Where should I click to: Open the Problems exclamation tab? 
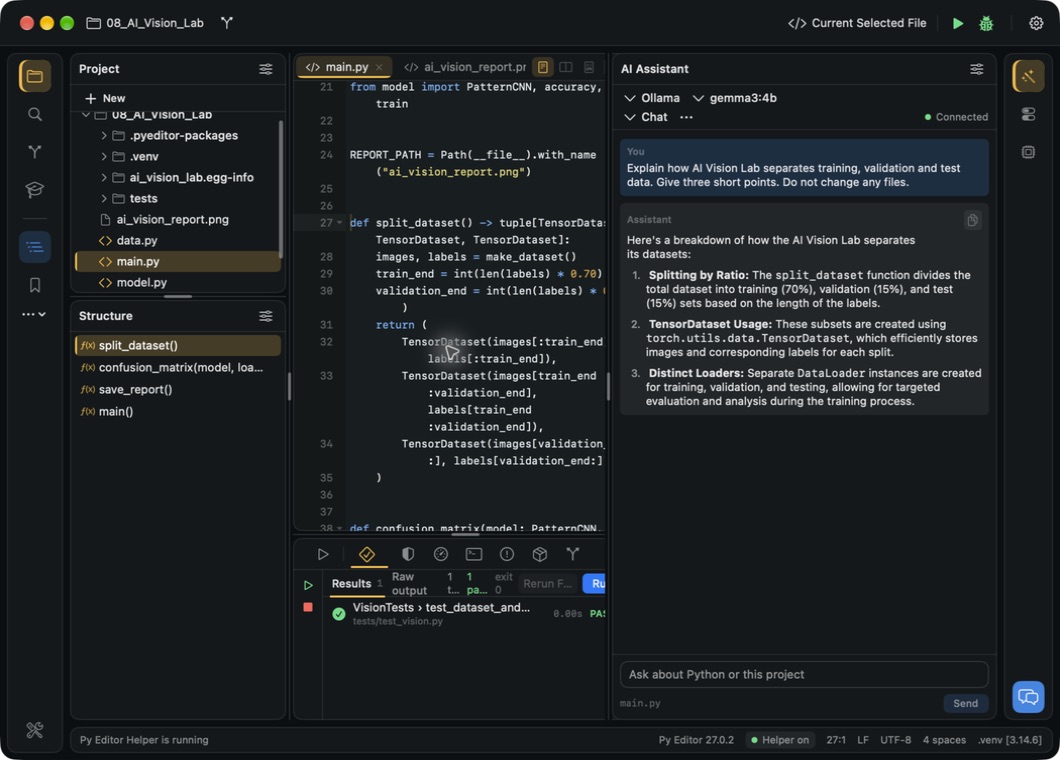pos(506,554)
